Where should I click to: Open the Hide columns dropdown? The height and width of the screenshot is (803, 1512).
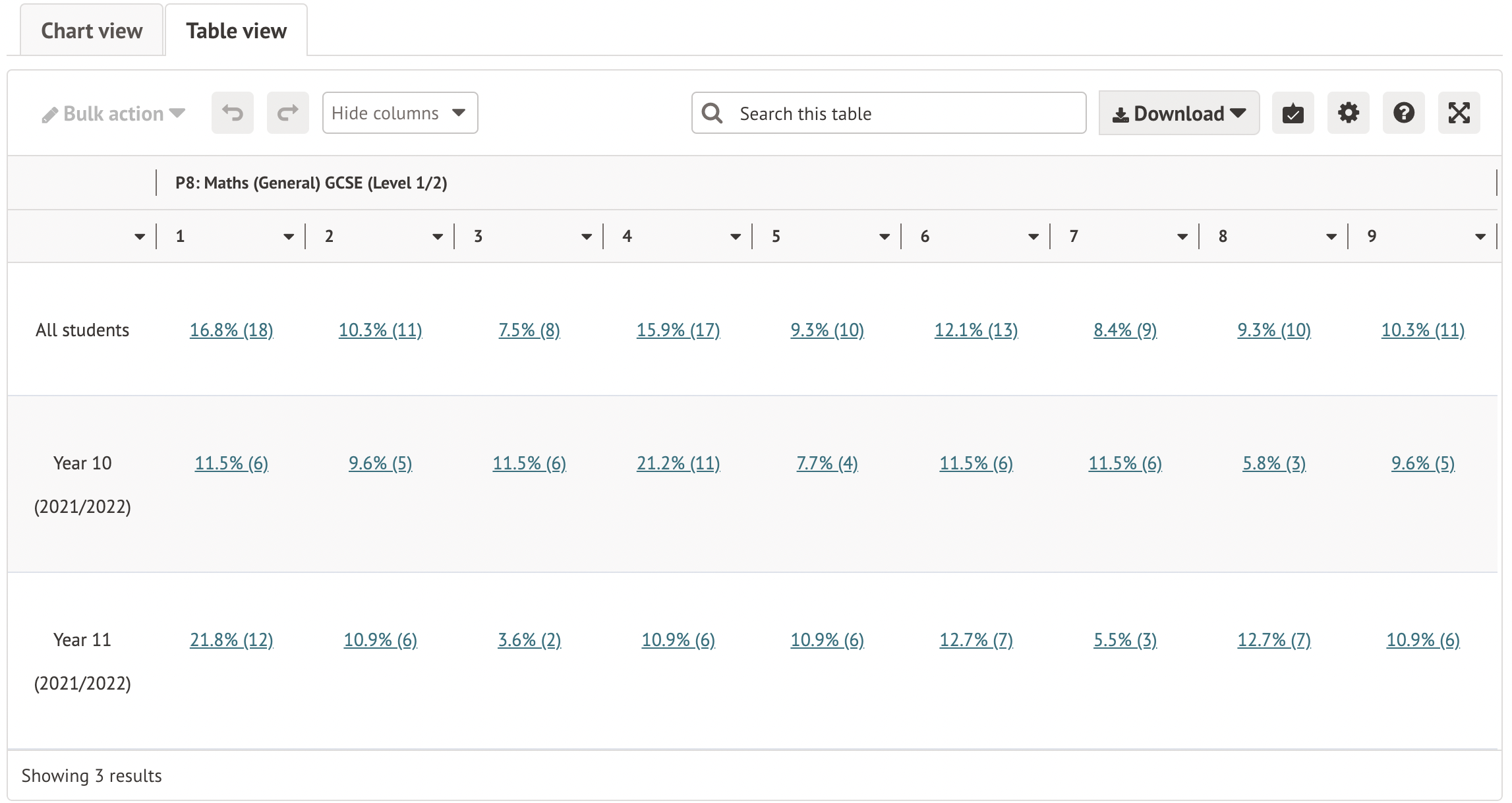point(399,113)
